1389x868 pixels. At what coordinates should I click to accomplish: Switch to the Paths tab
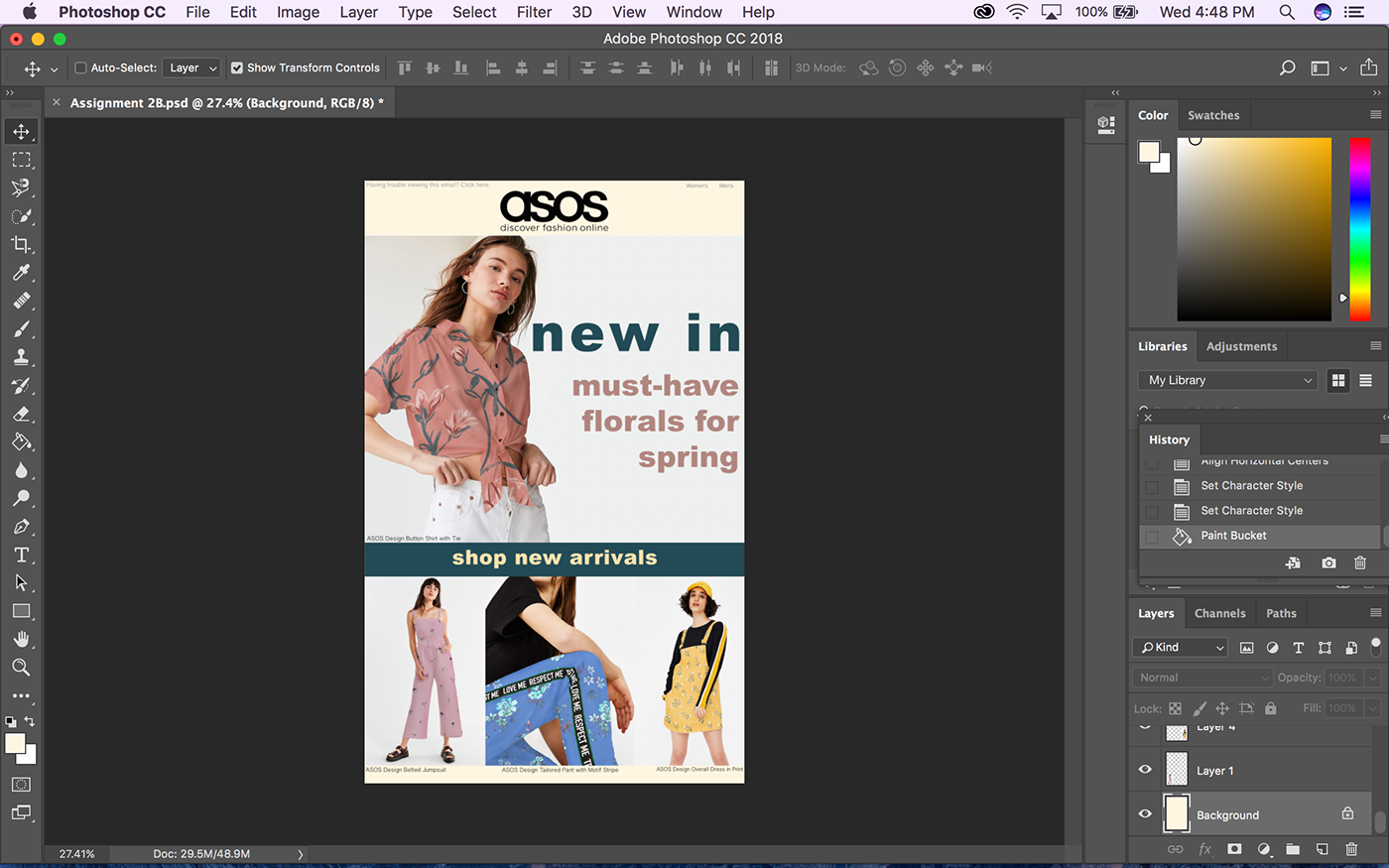pyautogui.click(x=1281, y=613)
